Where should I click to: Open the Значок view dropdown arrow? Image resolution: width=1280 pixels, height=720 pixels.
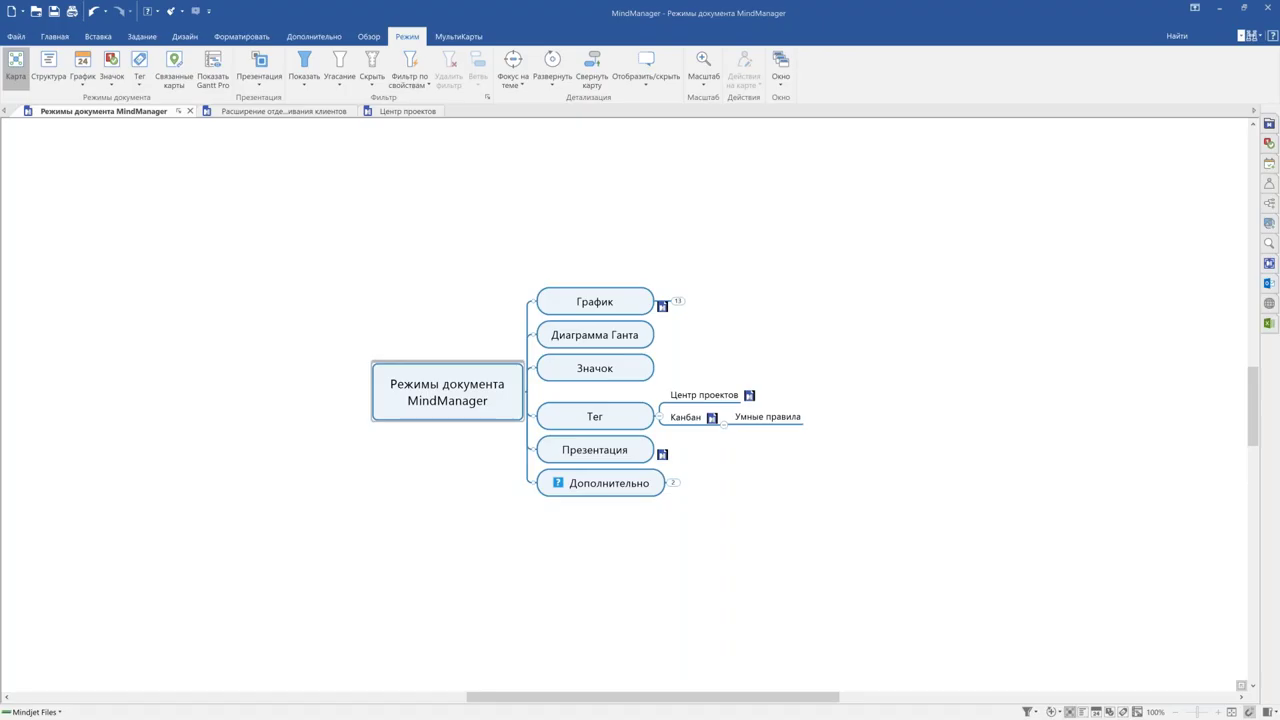[112, 85]
